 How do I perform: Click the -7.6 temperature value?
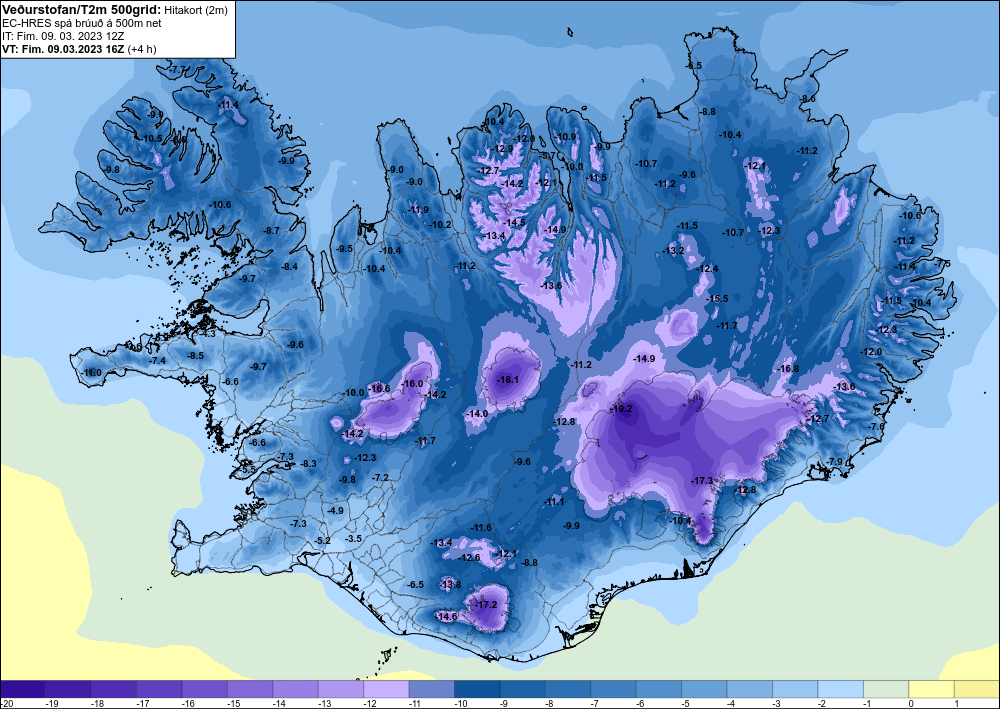tap(877, 427)
